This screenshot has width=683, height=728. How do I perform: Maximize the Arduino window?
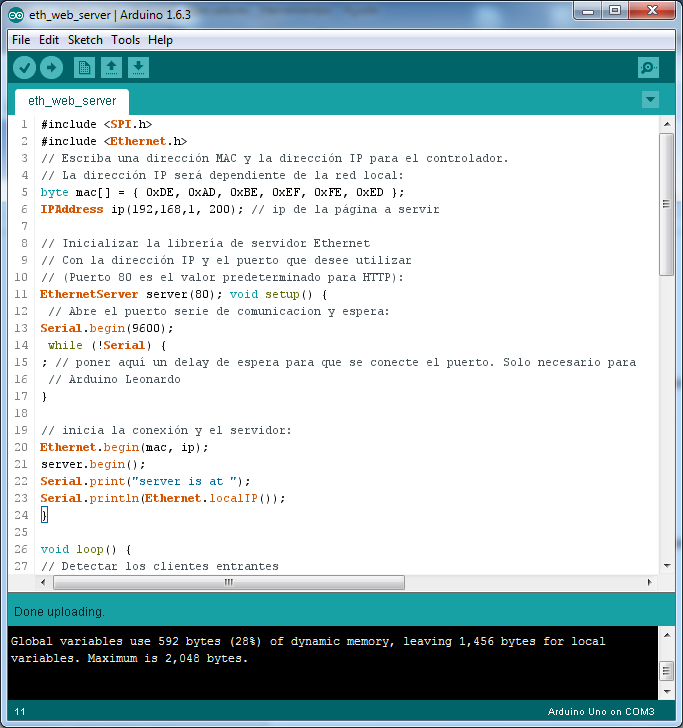click(x=615, y=11)
